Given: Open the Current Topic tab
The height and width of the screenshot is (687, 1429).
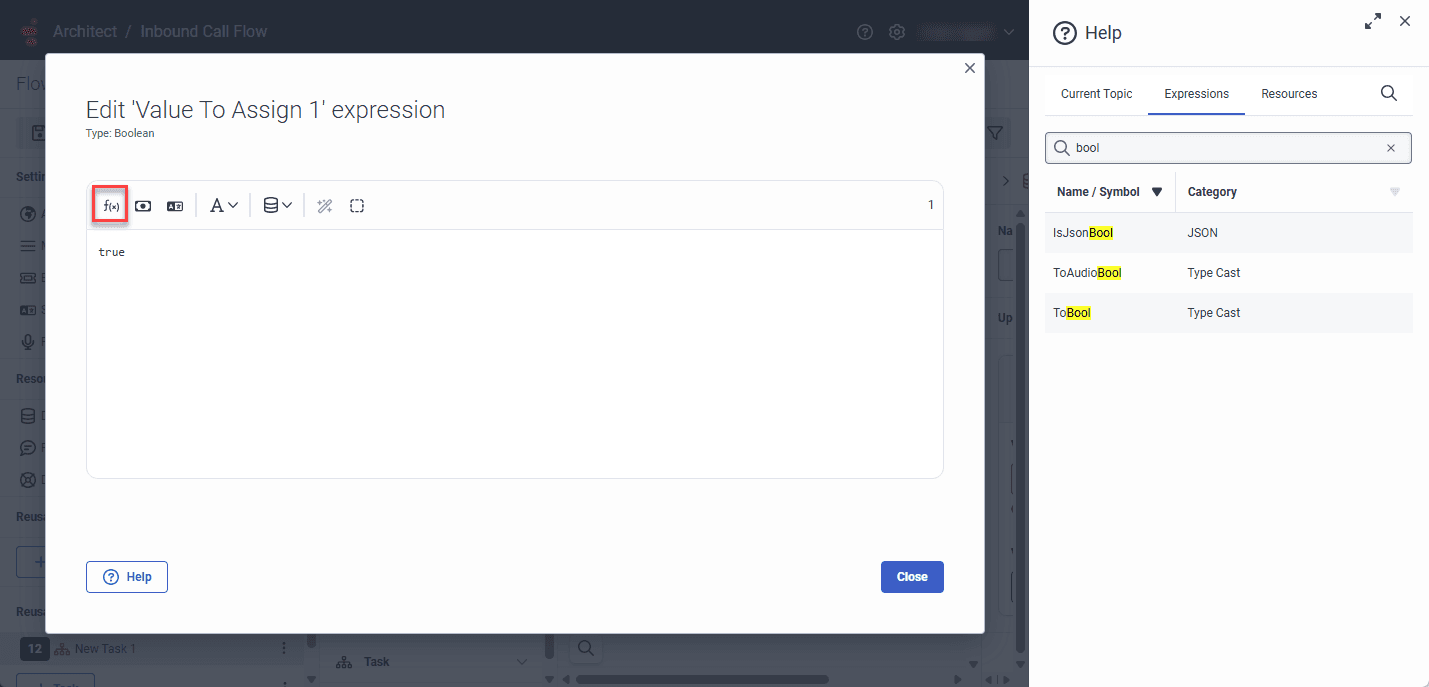Looking at the screenshot, I should pyautogui.click(x=1096, y=93).
